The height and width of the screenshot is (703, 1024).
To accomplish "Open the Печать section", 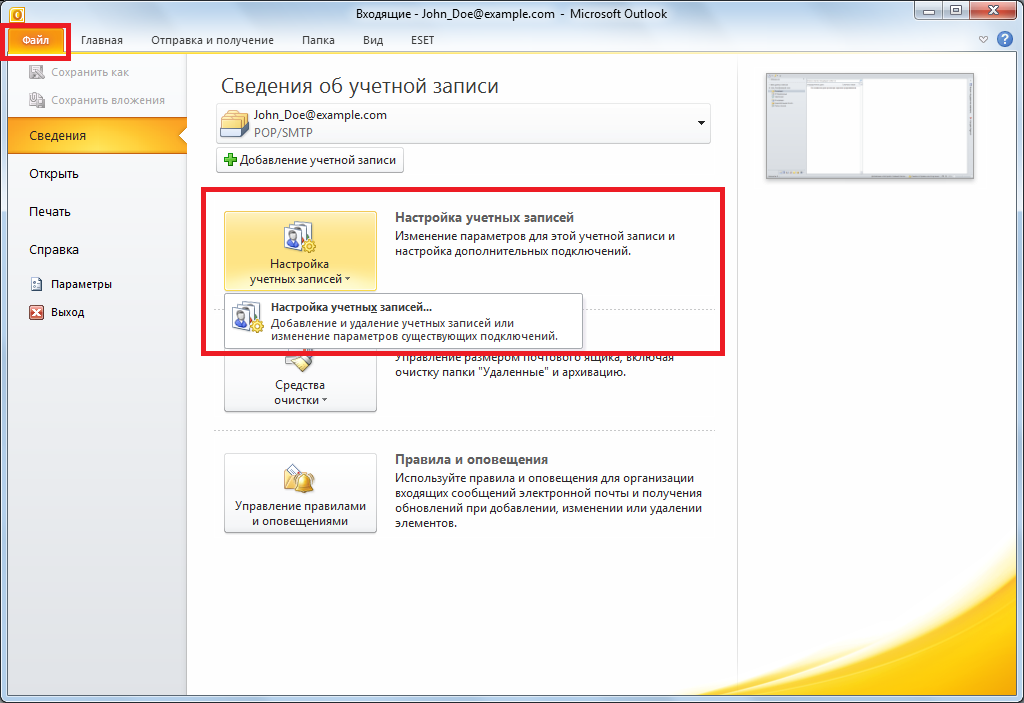I will (50, 212).
